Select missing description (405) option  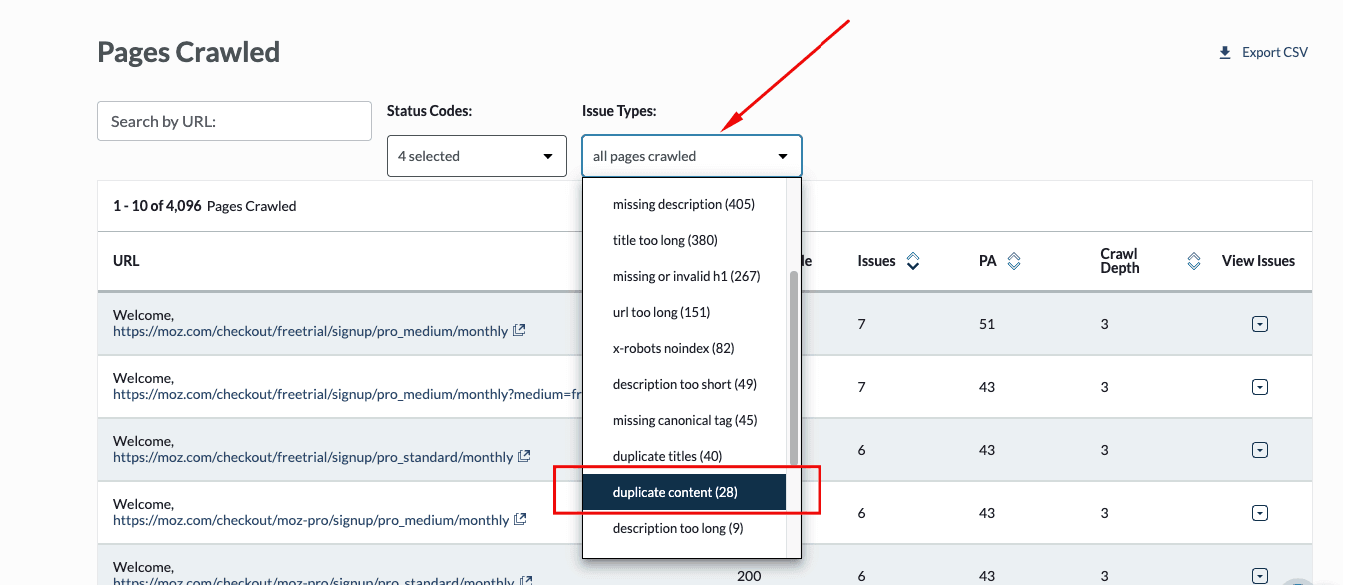coord(683,204)
